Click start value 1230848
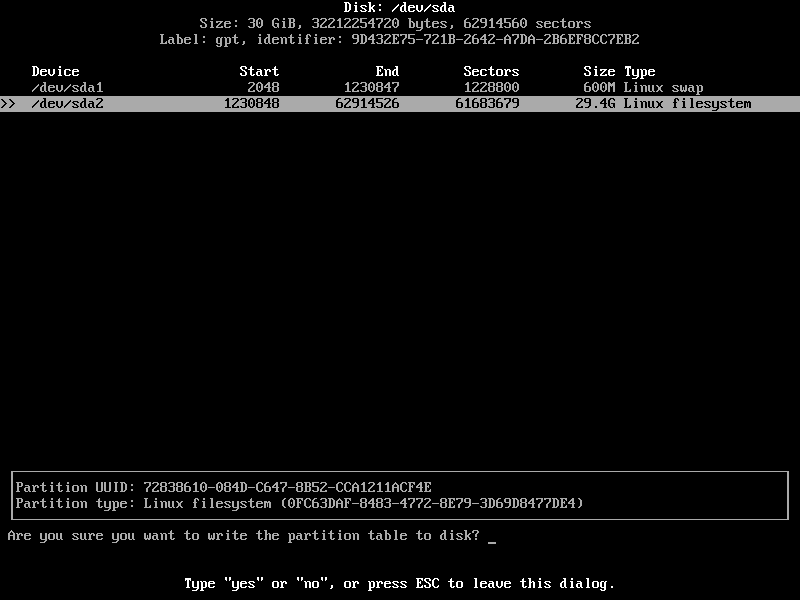This screenshot has width=800, height=600. tap(252, 104)
